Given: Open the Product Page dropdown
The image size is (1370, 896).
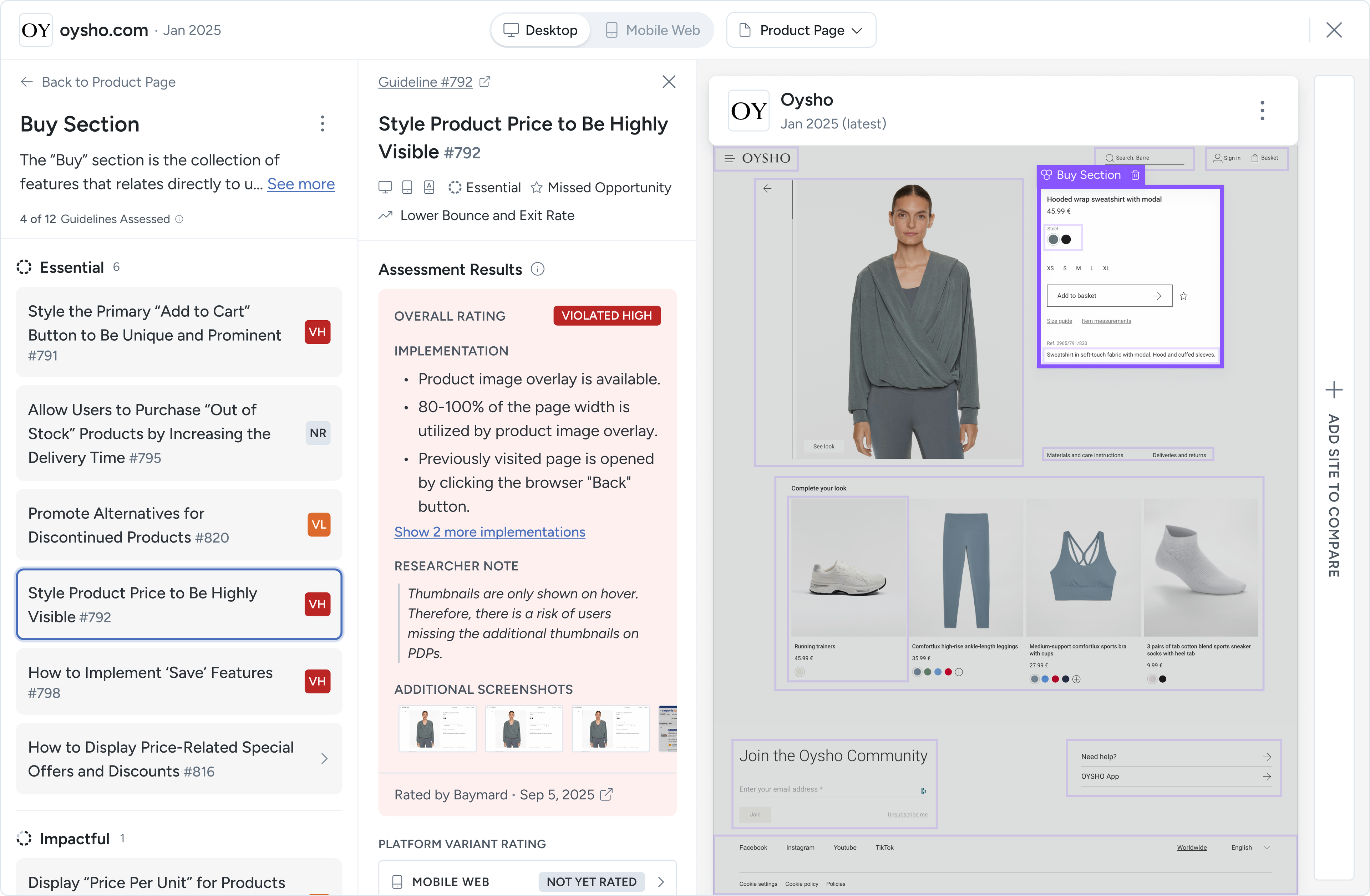Looking at the screenshot, I should pos(801,30).
